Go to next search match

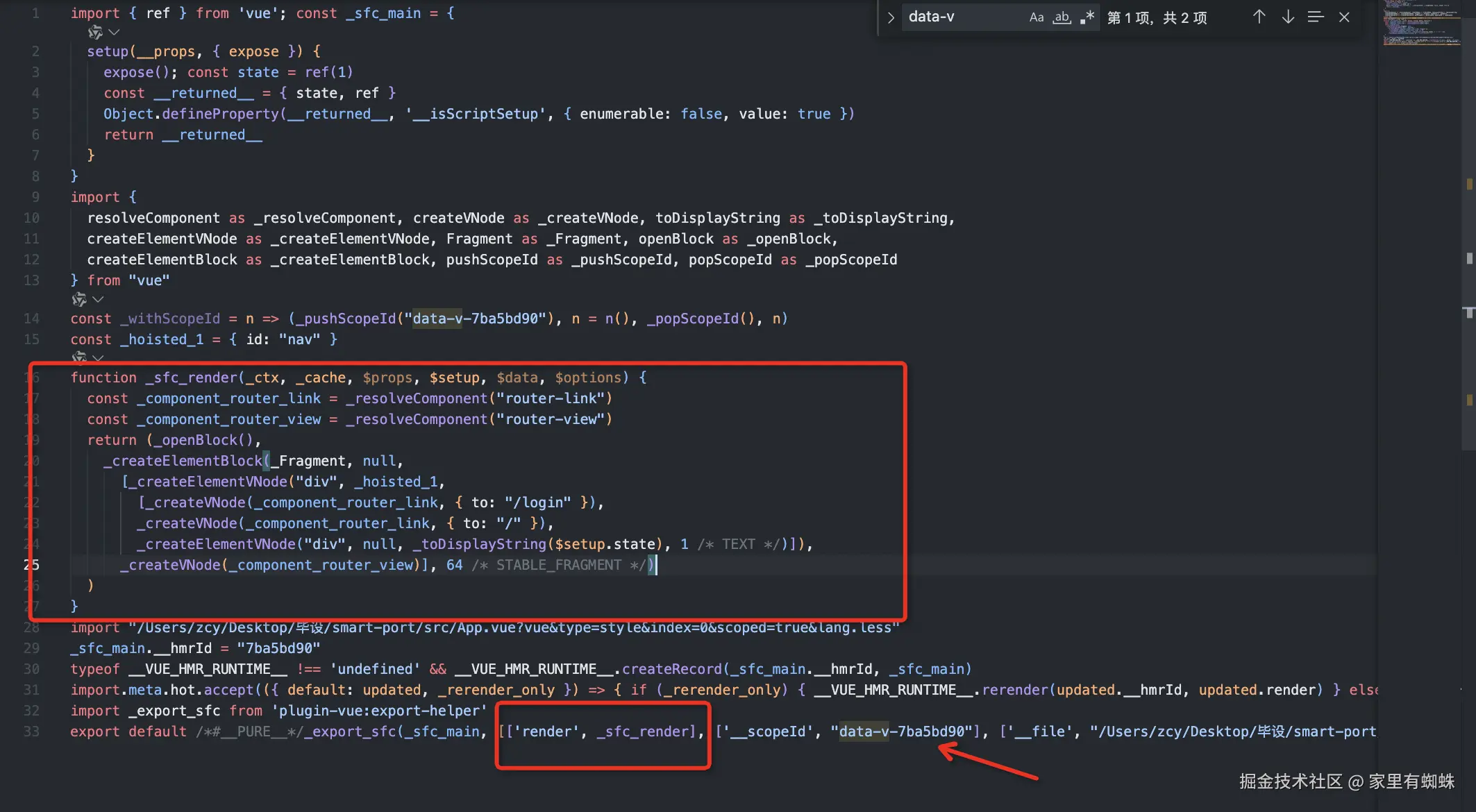[x=1288, y=17]
